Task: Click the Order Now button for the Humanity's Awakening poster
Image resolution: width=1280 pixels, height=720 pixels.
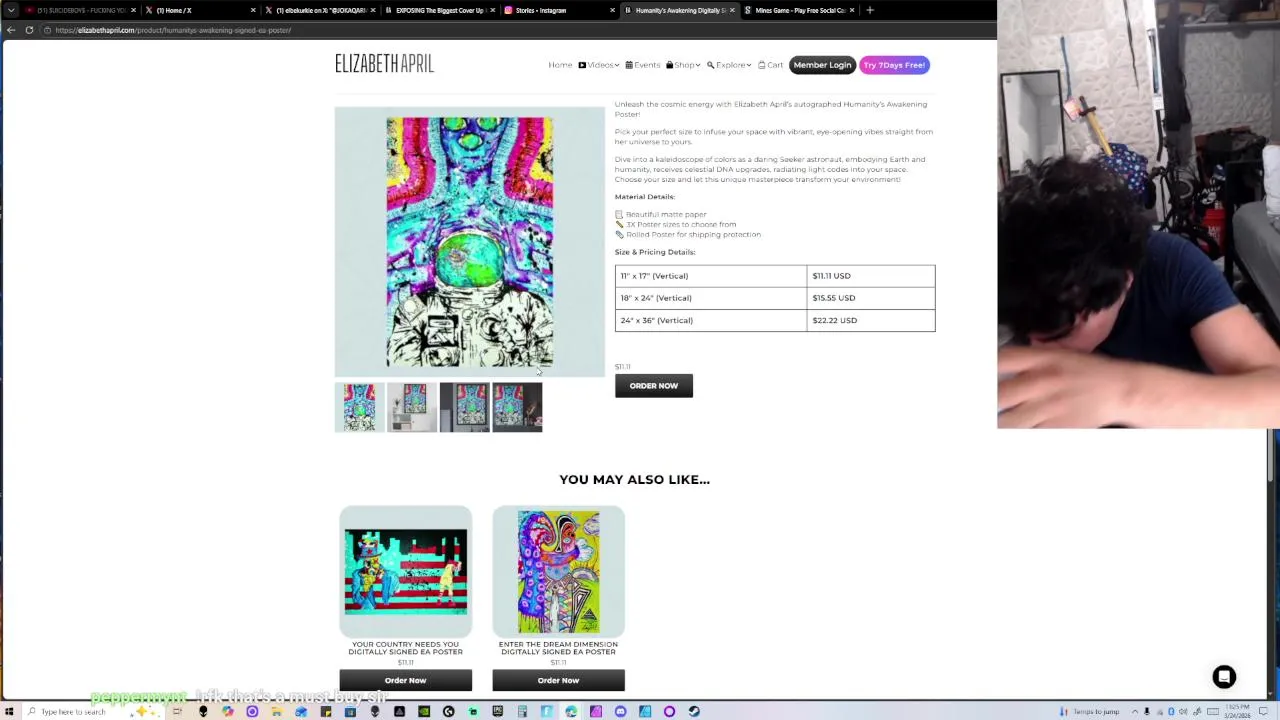Action: [654, 386]
